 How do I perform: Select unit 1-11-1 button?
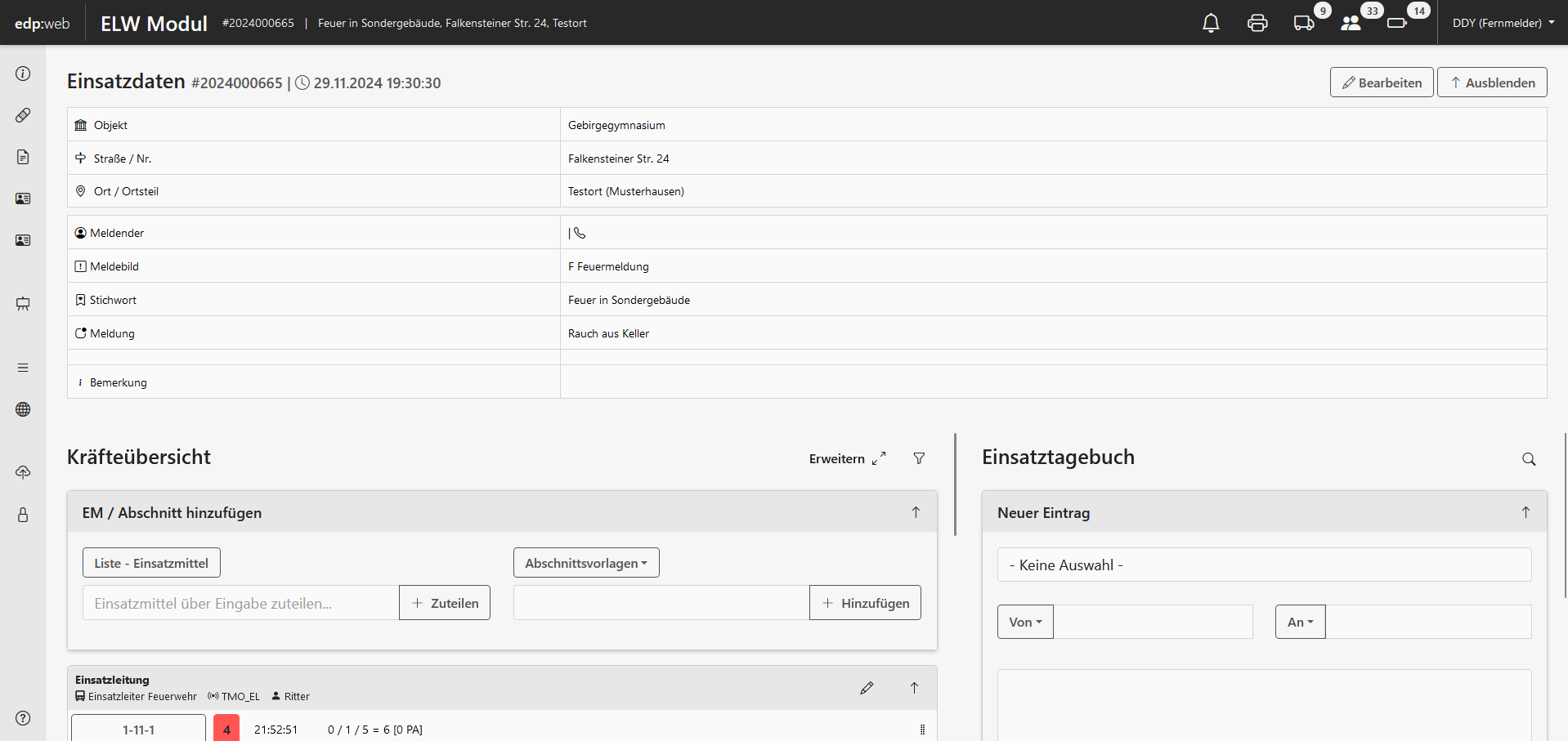tap(138, 728)
